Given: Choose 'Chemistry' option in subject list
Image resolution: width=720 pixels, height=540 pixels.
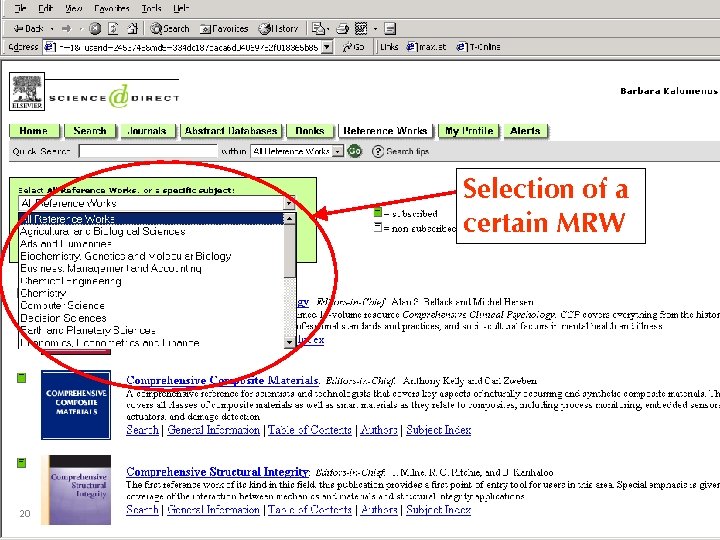Looking at the screenshot, I should 151,293.
